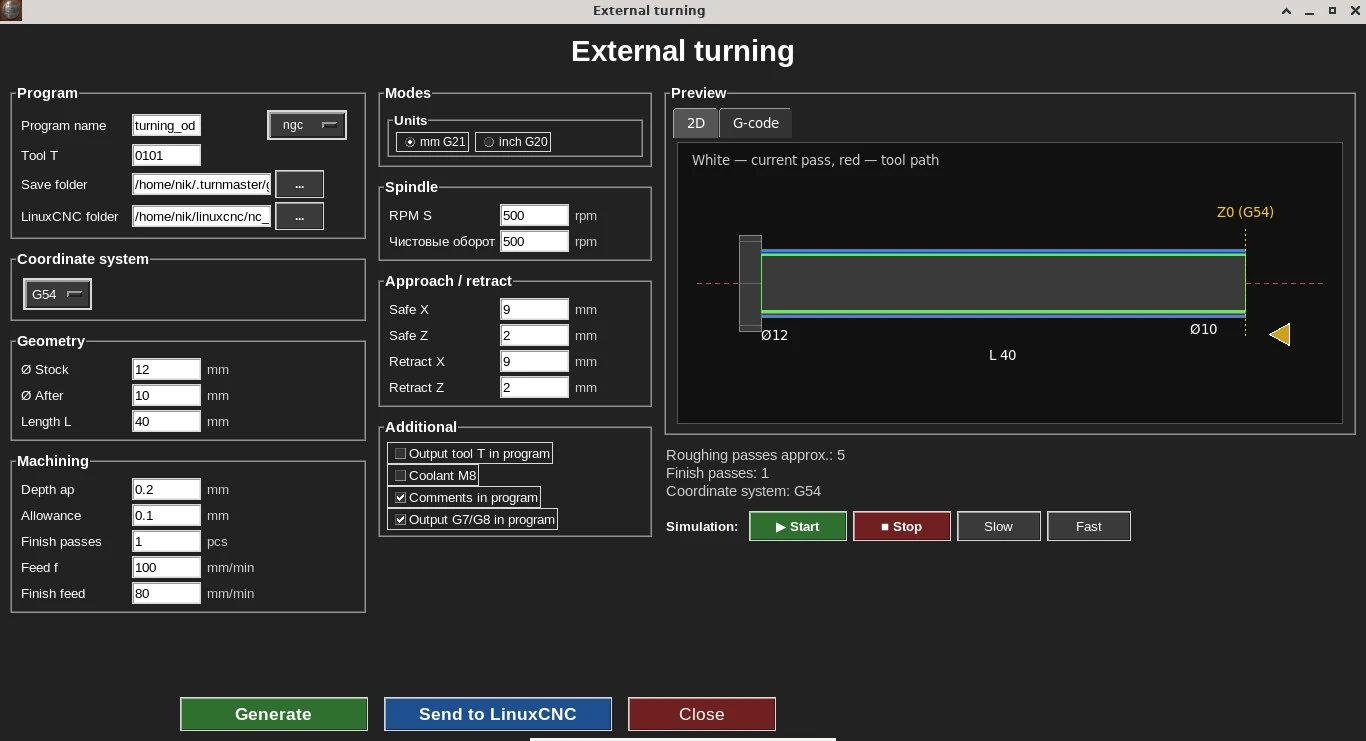The height and width of the screenshot is (741, 1366).
Task: Click the L 40 length label
Action: 1002,355
